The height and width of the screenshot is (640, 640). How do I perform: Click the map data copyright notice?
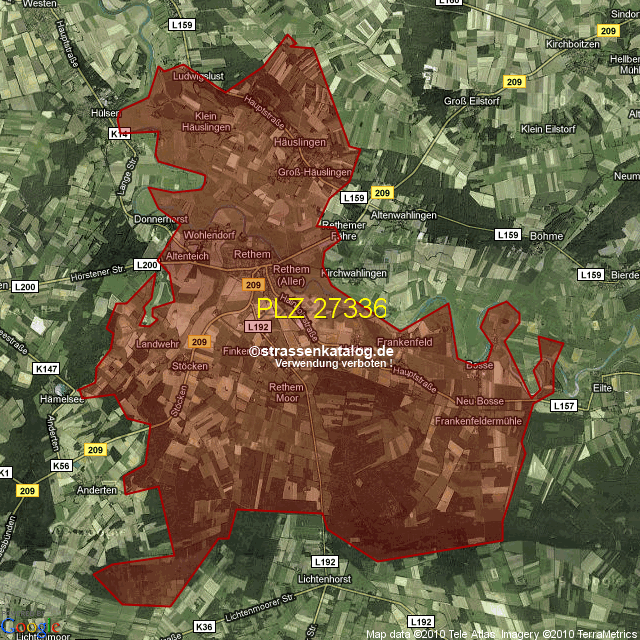tap(500, 634)
